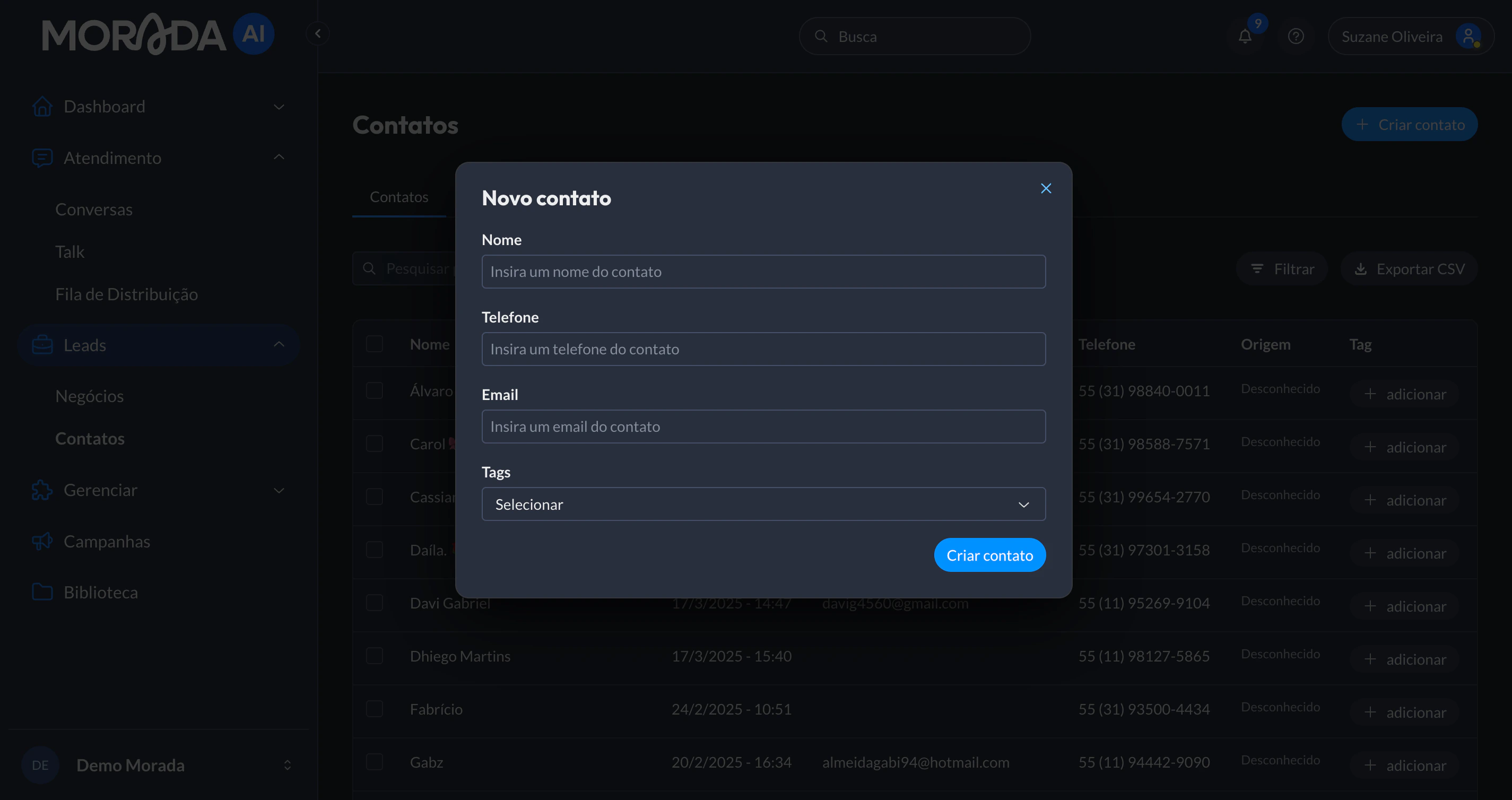
Task: Open the Tags Selecionar dropdown
Action: [763, 504]
